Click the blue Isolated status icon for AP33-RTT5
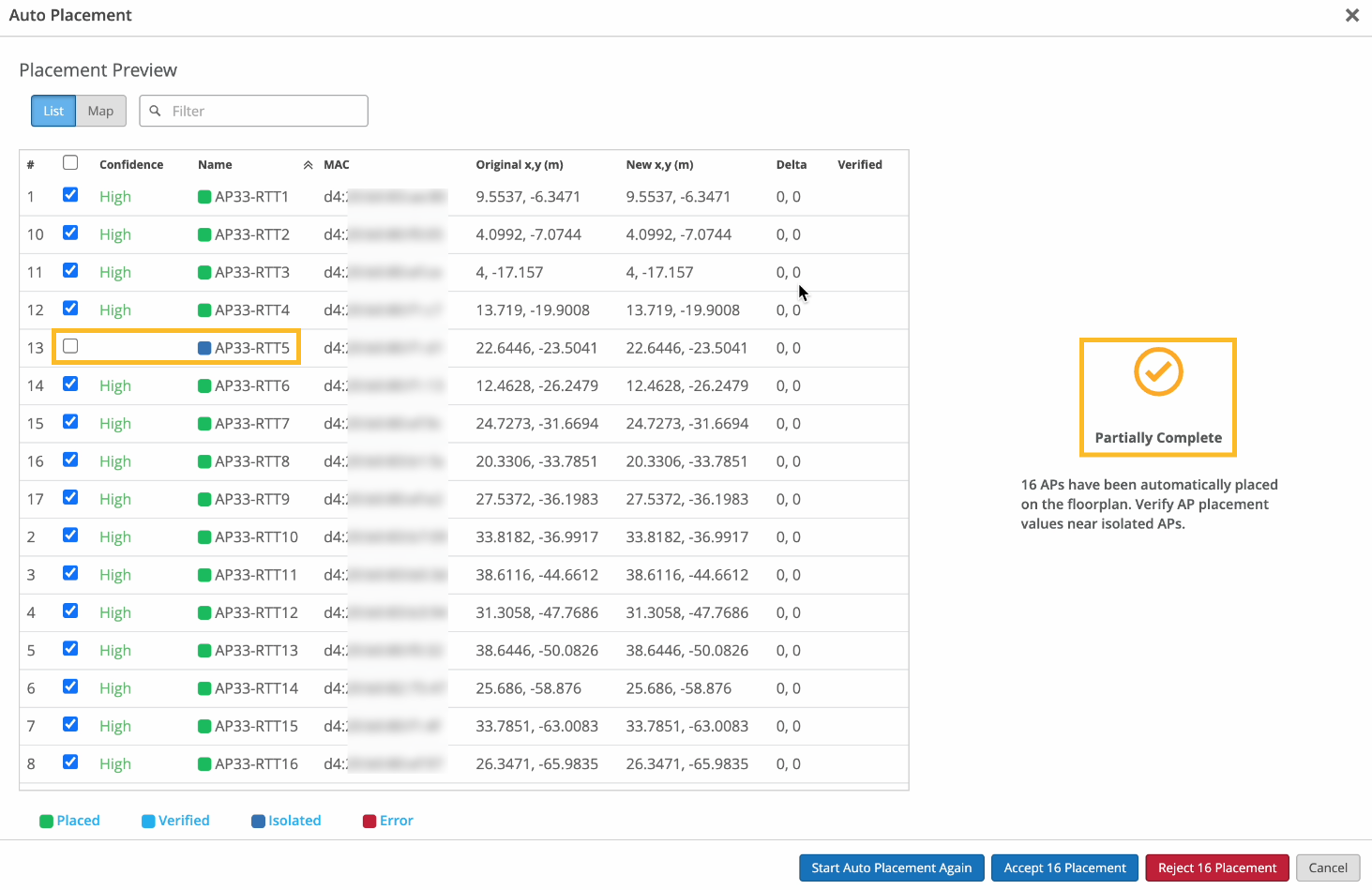The image size is (1372, 890). tap(204, 348)
